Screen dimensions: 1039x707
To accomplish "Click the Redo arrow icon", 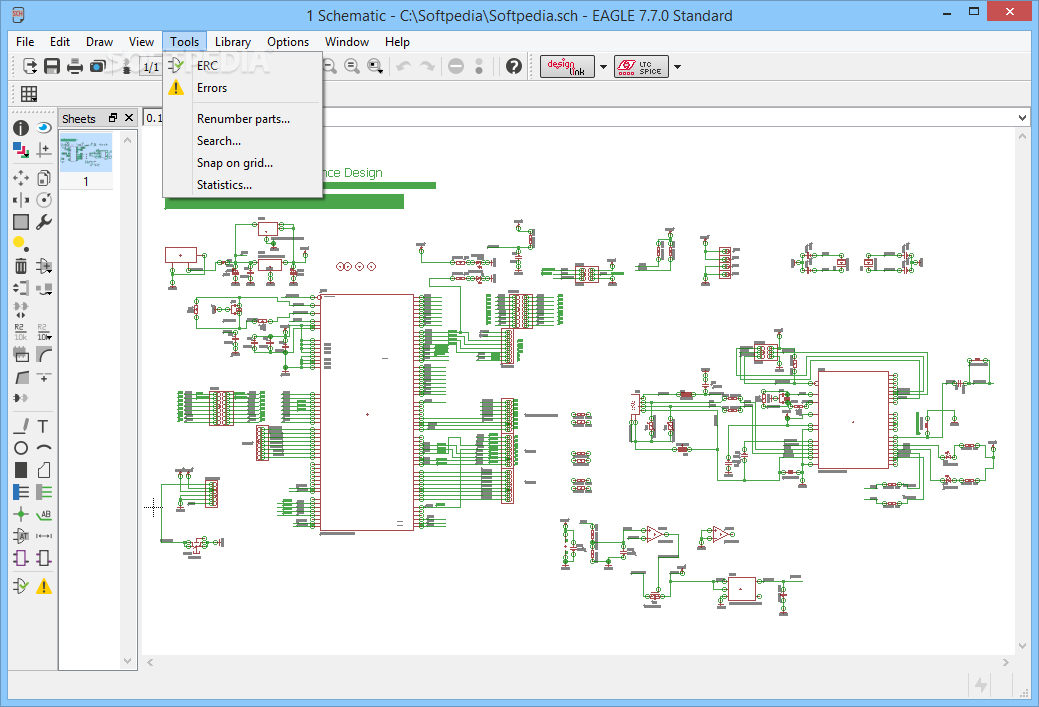I will tap(427, 66).
